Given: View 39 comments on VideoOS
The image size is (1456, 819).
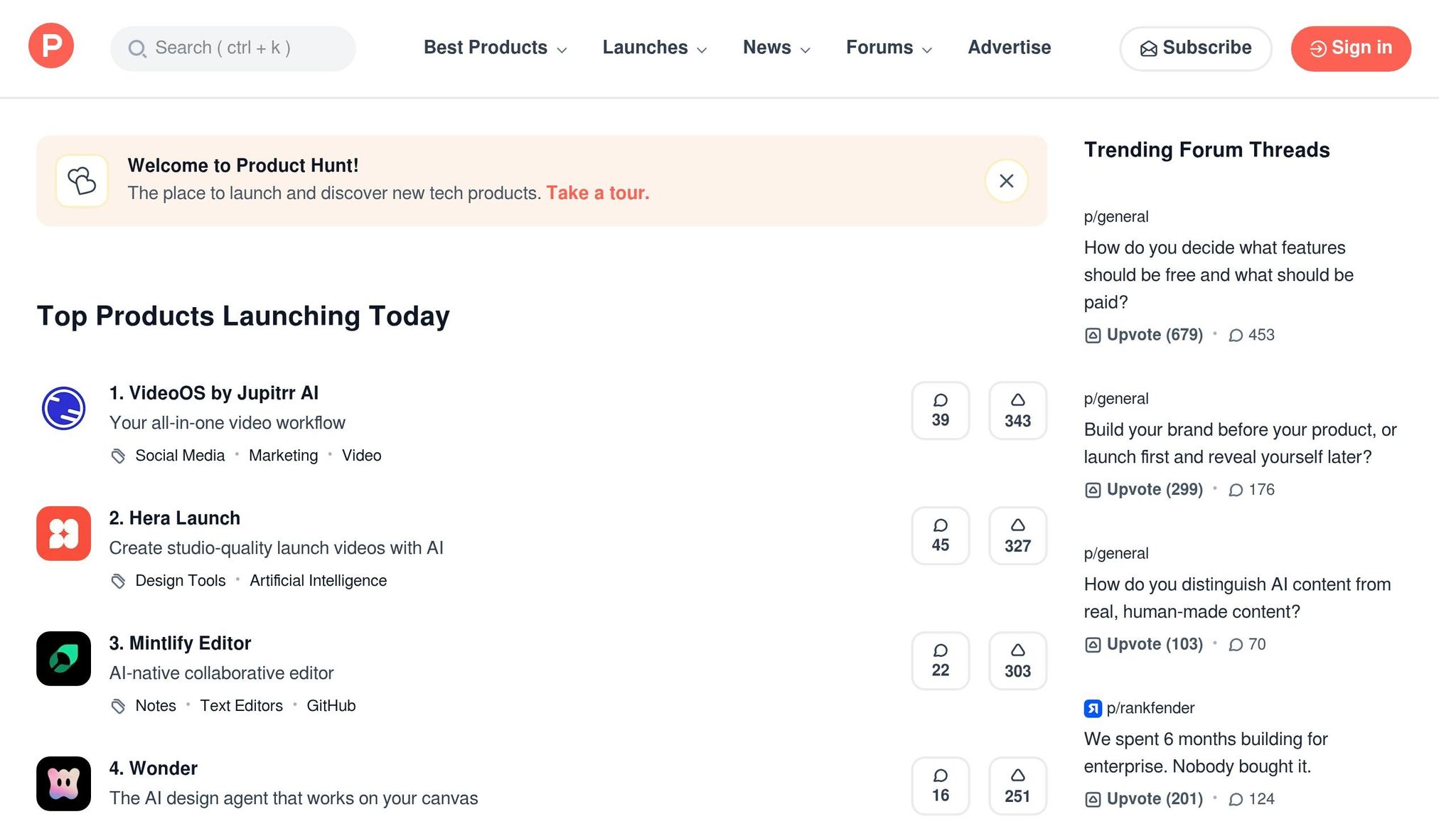Looking at the screenshot, I should [940, 411].
